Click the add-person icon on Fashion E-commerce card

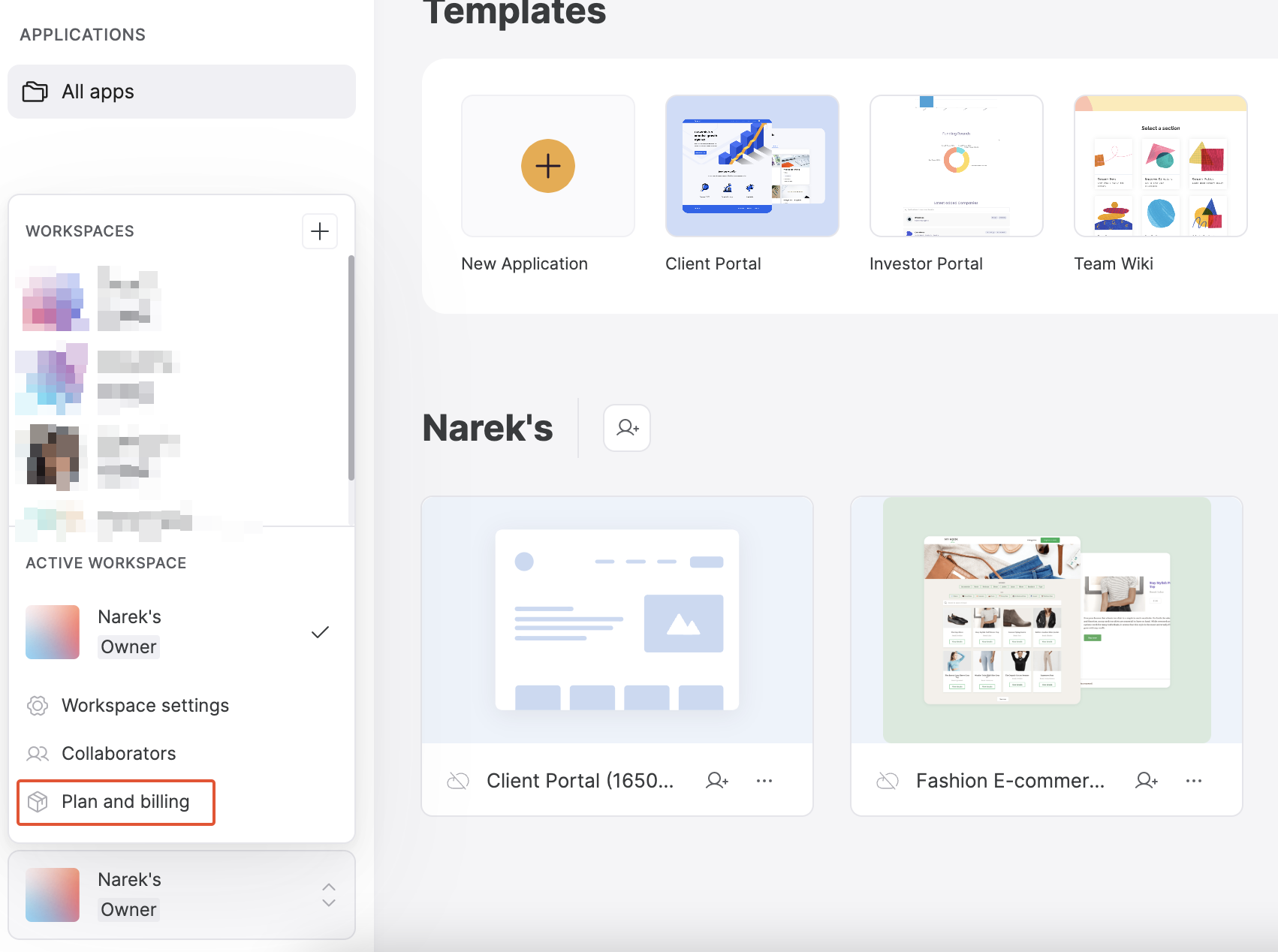click(x=1147, y=780)
